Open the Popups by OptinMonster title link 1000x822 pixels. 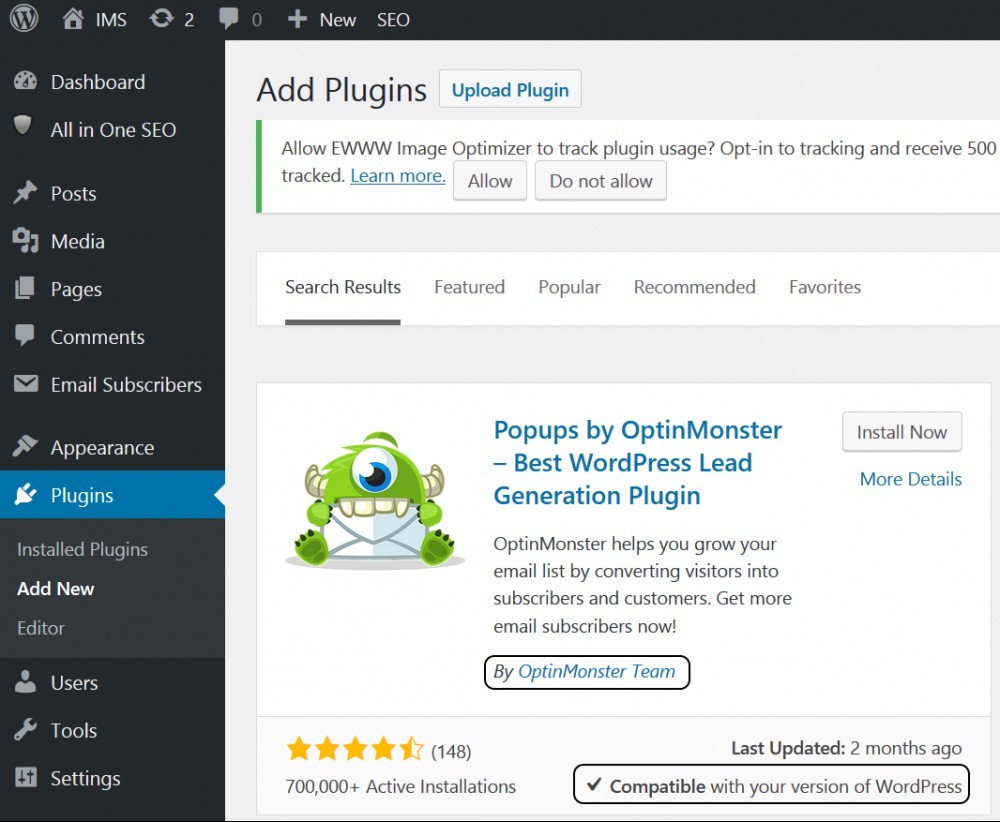(638, 462)
